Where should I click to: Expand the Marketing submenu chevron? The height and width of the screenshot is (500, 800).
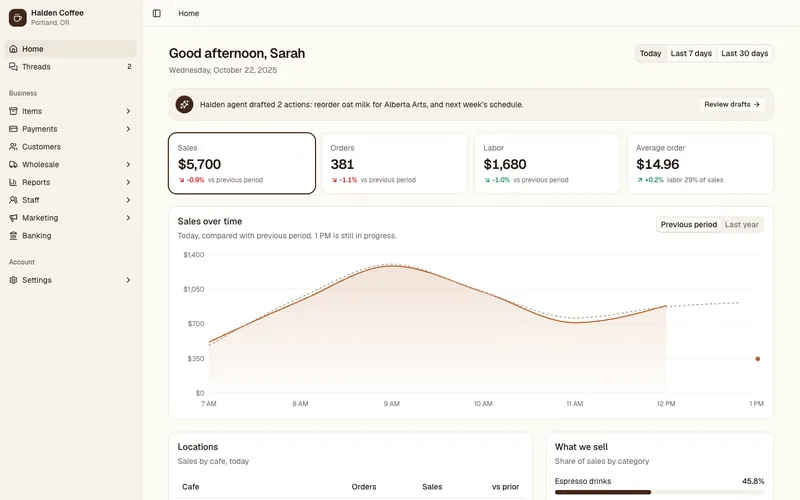pyautogui.click(x=128, y=218)
